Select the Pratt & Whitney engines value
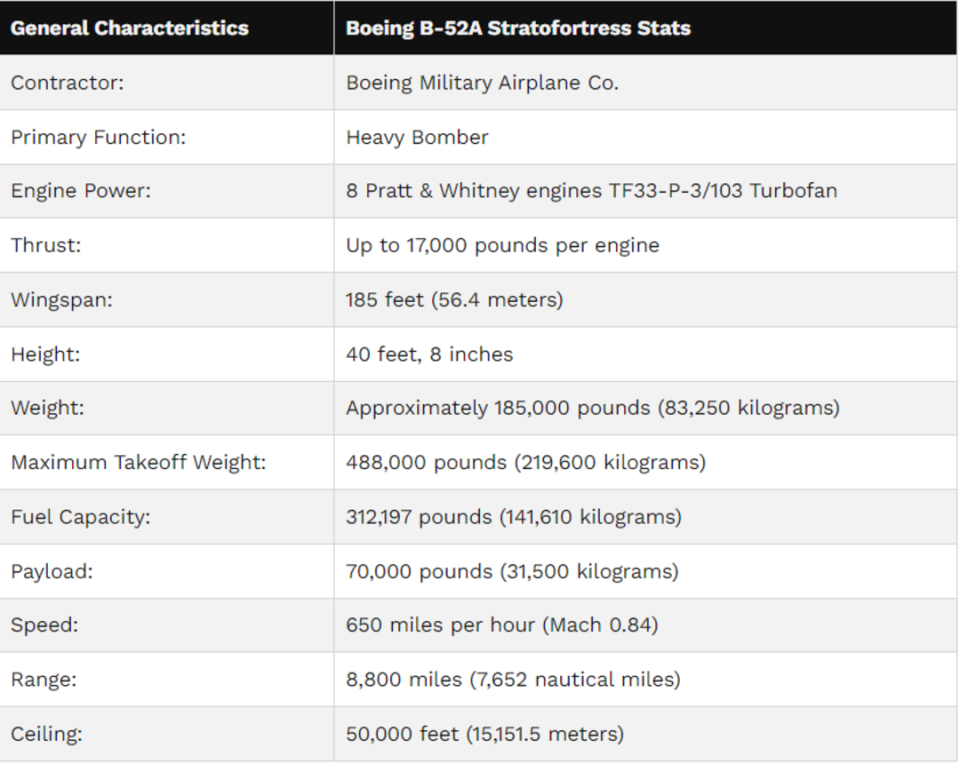Viewport: 960px width, 764px height. pos(591,191)
